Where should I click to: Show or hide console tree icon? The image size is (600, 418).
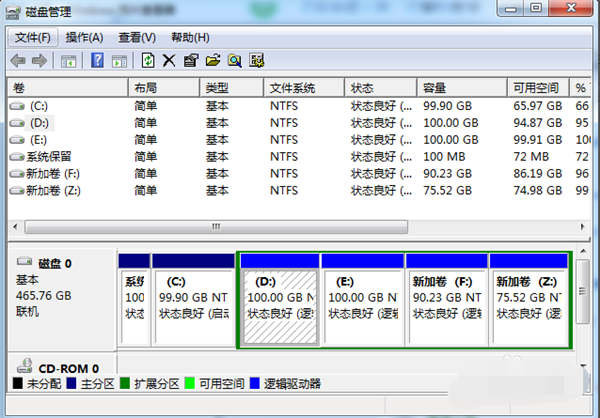pyautogui.click(x=68, y=61)
